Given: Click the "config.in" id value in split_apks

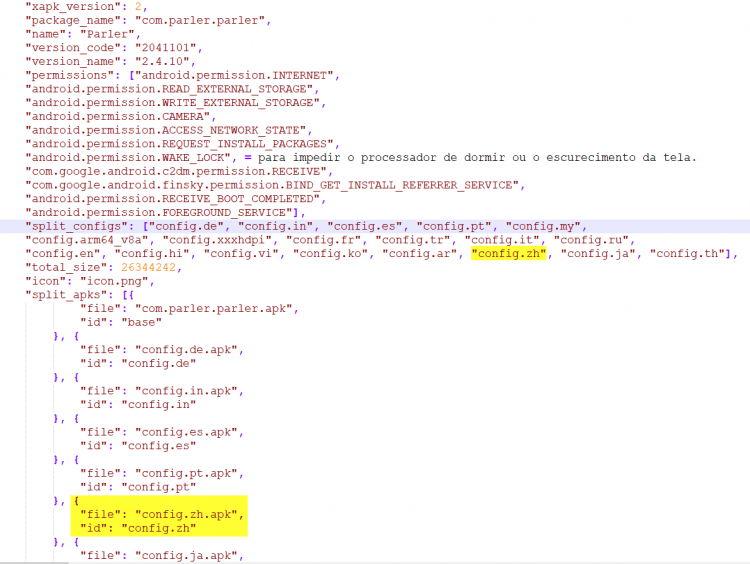Looking at the screenshot, I should tap(159, 405).
